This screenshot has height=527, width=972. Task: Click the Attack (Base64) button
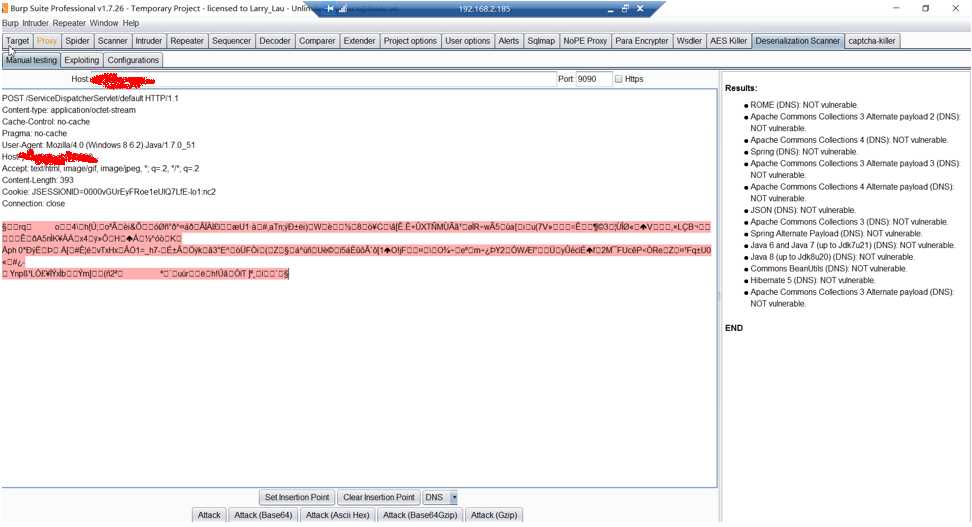coord(263,515)
